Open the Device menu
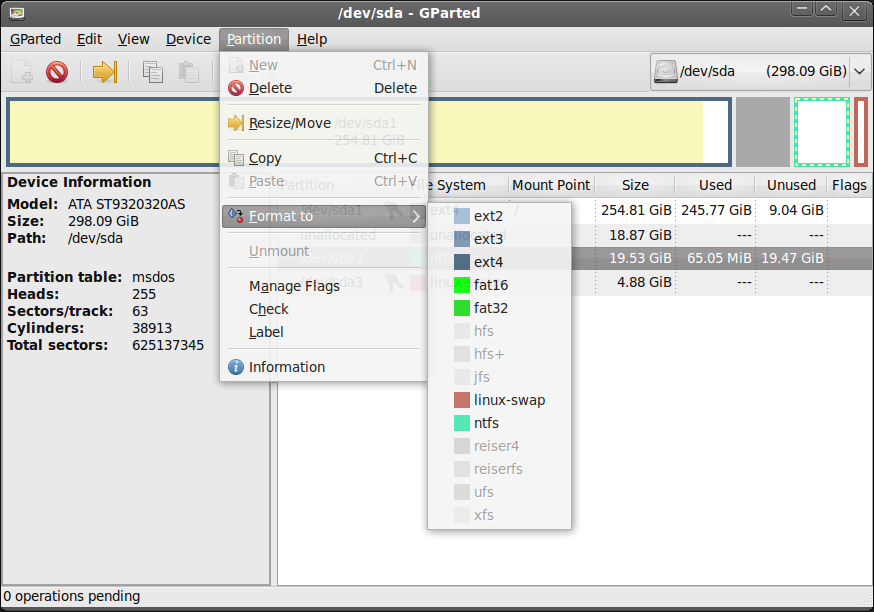874x612 pixels. coord(188,39)
